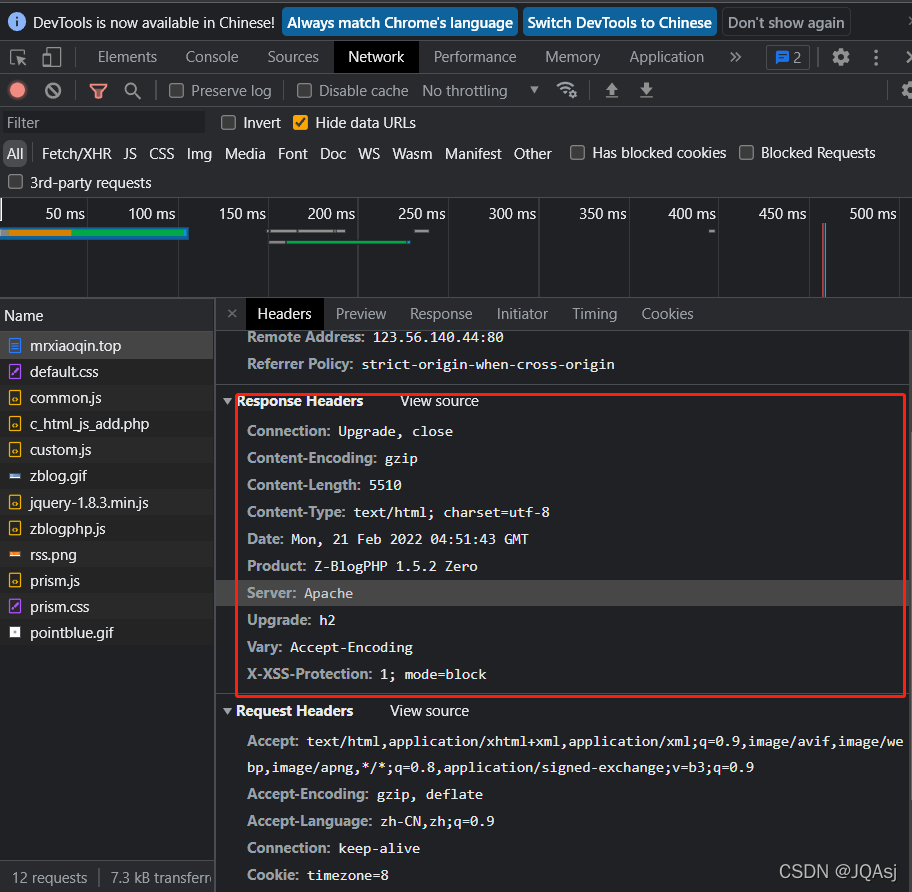
Task: Click View source beside Request Headers
Action: [429, 711]
